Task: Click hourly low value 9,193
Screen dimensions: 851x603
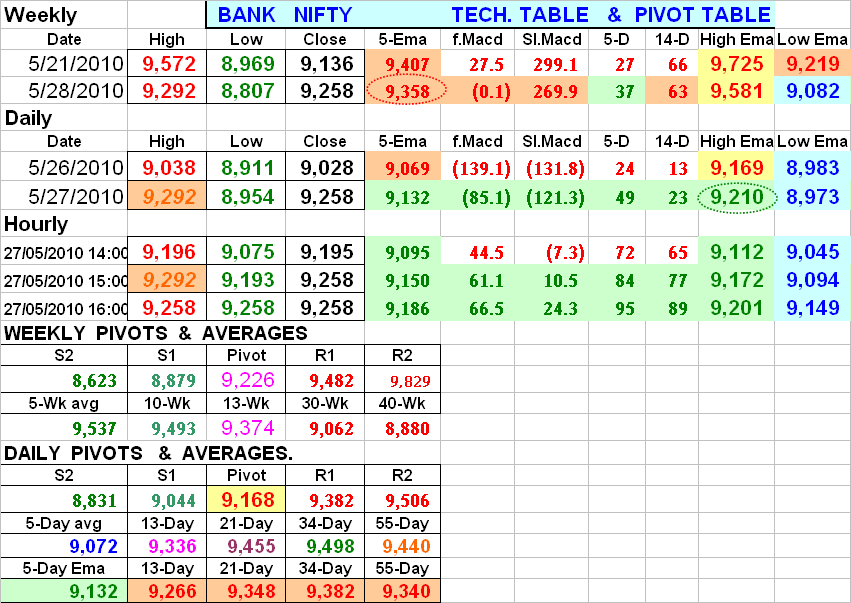Action: point(247,280)
